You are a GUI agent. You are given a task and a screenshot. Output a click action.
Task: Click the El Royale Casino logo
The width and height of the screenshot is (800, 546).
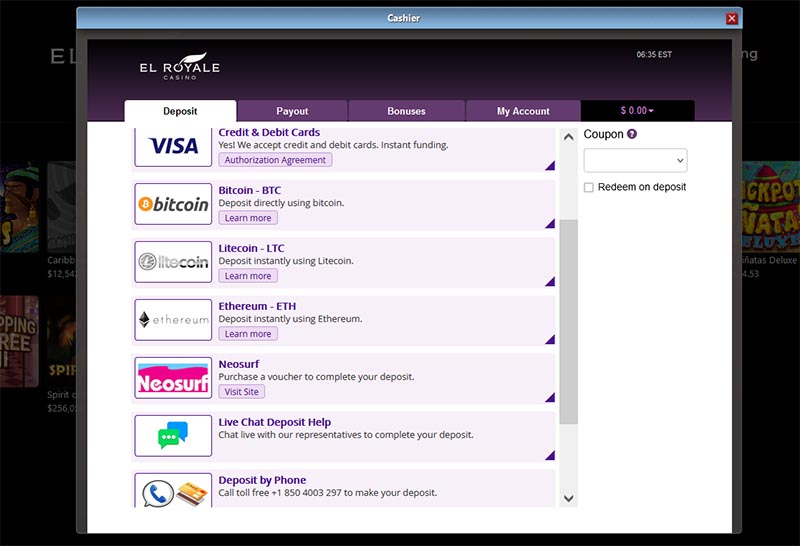tap(180, 67)
